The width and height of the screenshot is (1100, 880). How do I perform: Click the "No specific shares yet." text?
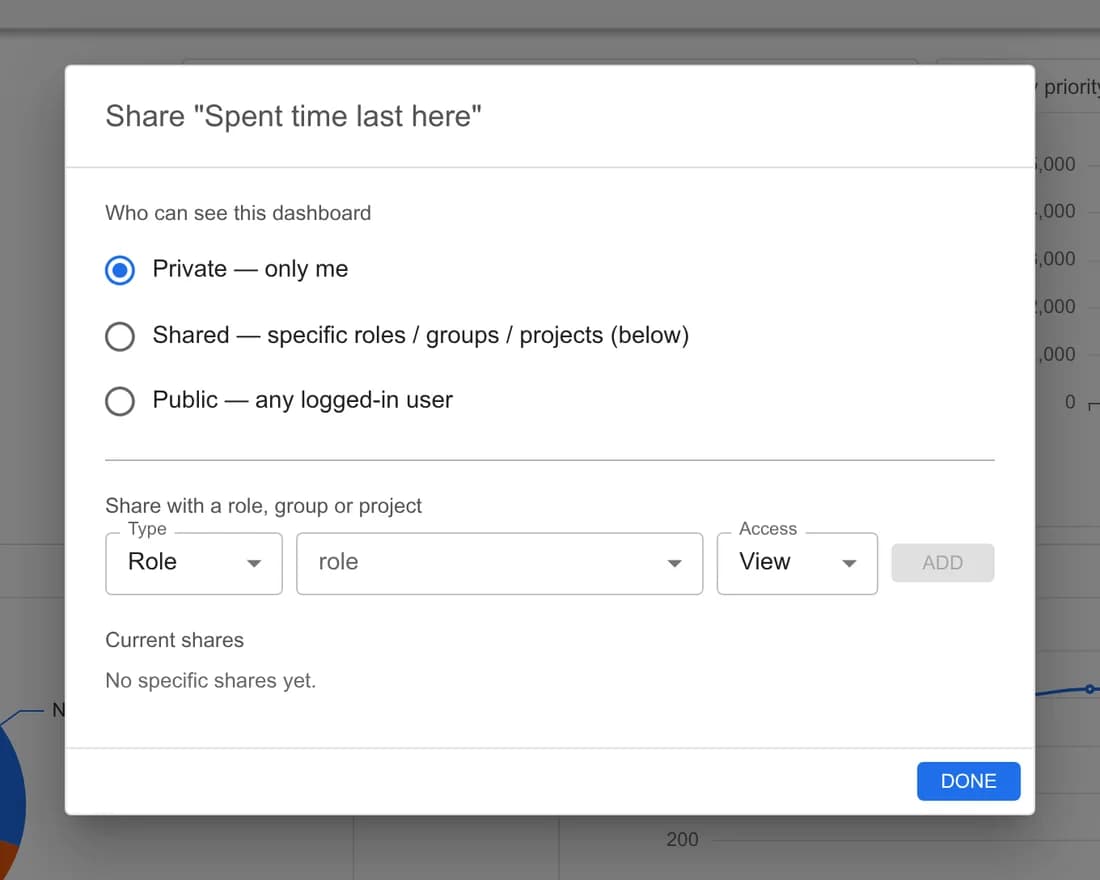tap(210, 681)
